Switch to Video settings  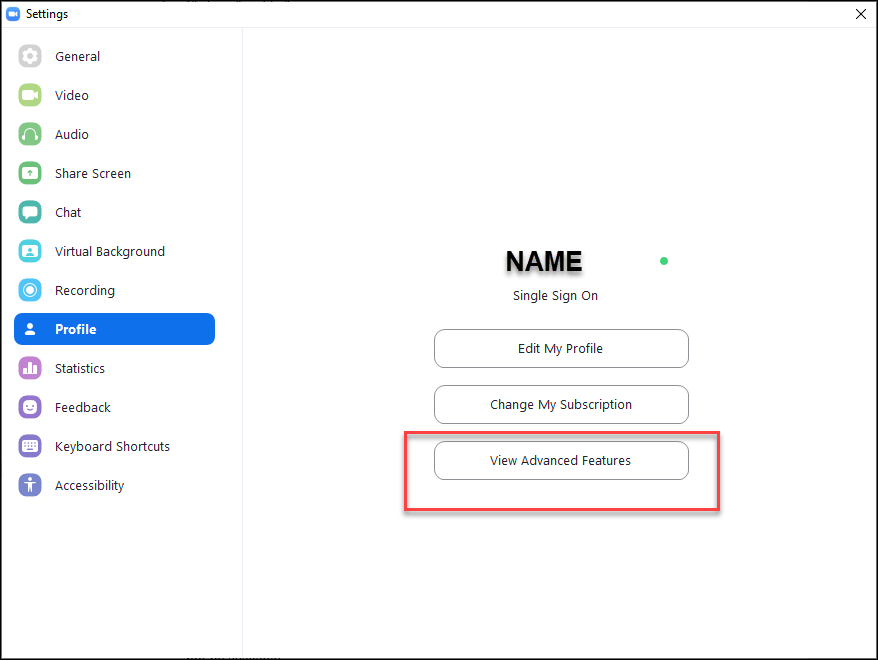[114, 95]
